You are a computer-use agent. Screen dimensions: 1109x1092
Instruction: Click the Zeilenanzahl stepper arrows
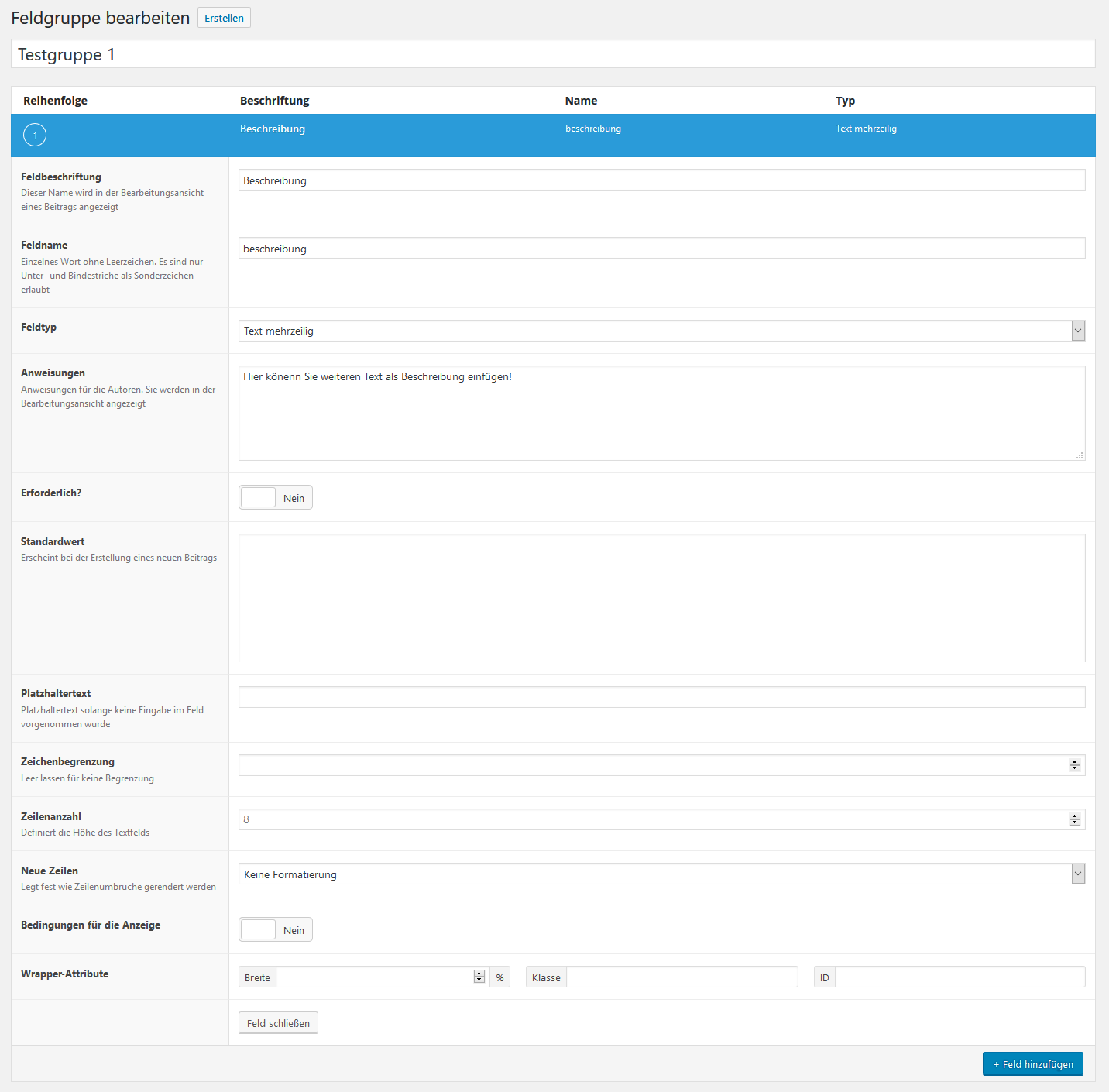[1075, 819]
